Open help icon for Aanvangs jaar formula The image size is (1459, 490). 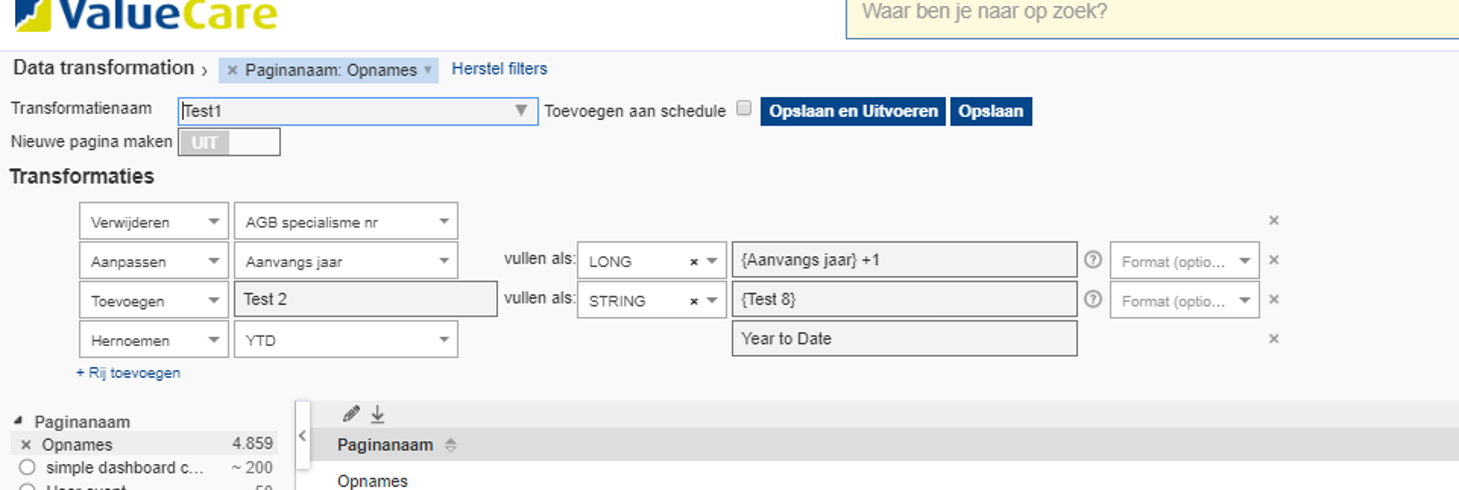1093,260
